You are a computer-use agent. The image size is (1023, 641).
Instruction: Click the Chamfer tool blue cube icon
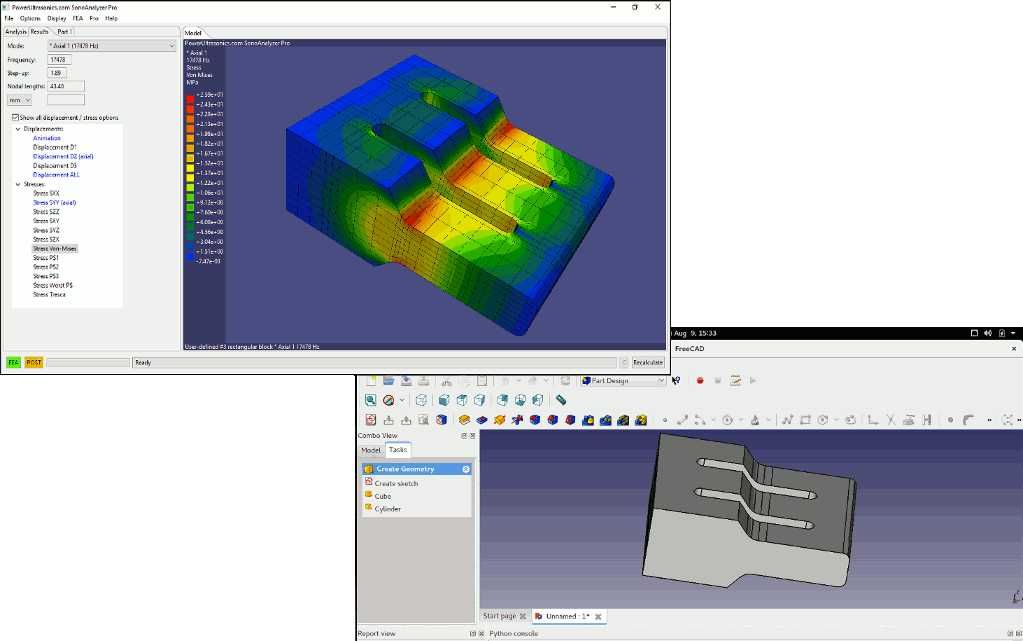[x=553, y=420]
